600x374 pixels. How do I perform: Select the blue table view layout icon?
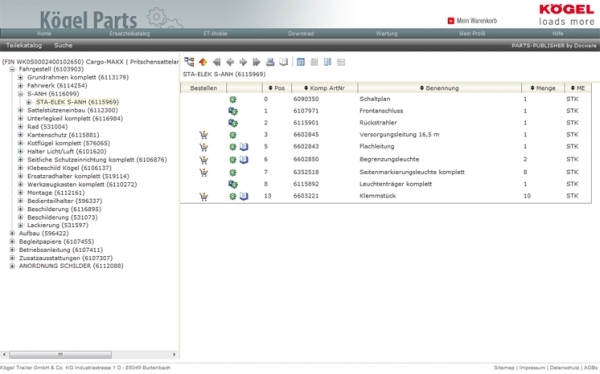tap(301, 62)
